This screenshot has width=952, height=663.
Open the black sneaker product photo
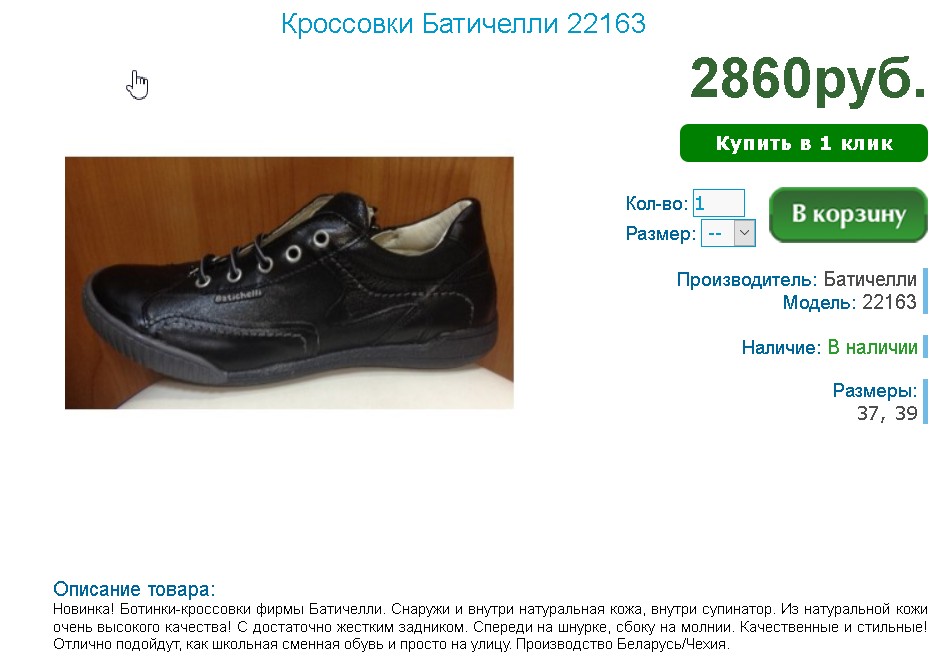click(x=289, y=282)
